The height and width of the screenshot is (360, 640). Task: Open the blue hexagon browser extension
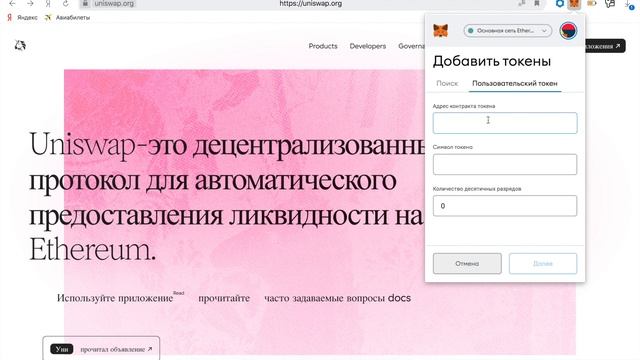click(x=560, y=3)
